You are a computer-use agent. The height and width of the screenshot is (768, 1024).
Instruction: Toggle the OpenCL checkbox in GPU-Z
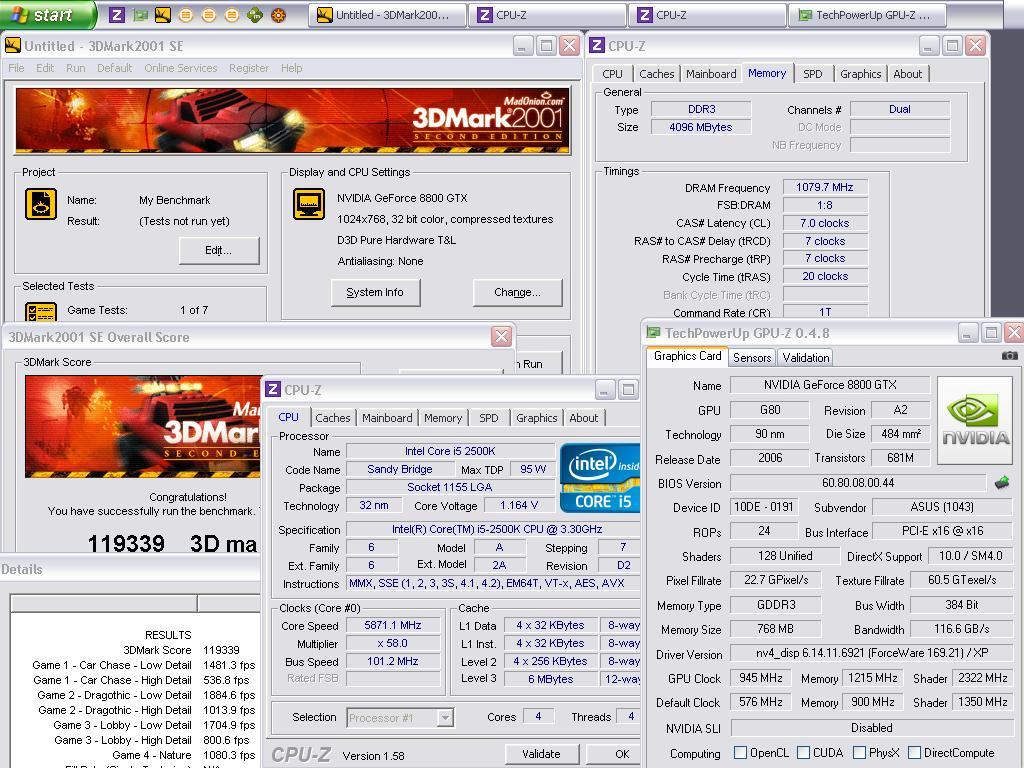click(741, 753)
